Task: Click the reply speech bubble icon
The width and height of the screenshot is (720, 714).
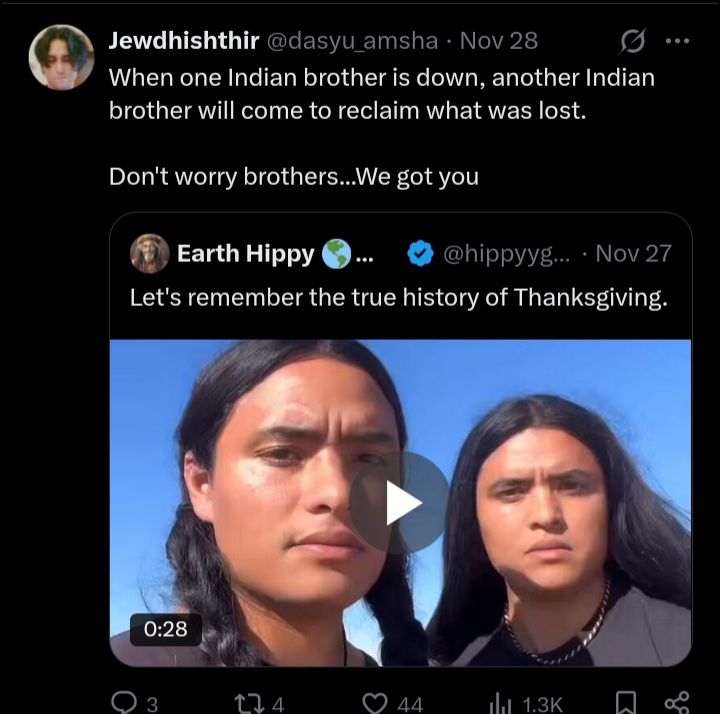Action: (x=125, y=702)
